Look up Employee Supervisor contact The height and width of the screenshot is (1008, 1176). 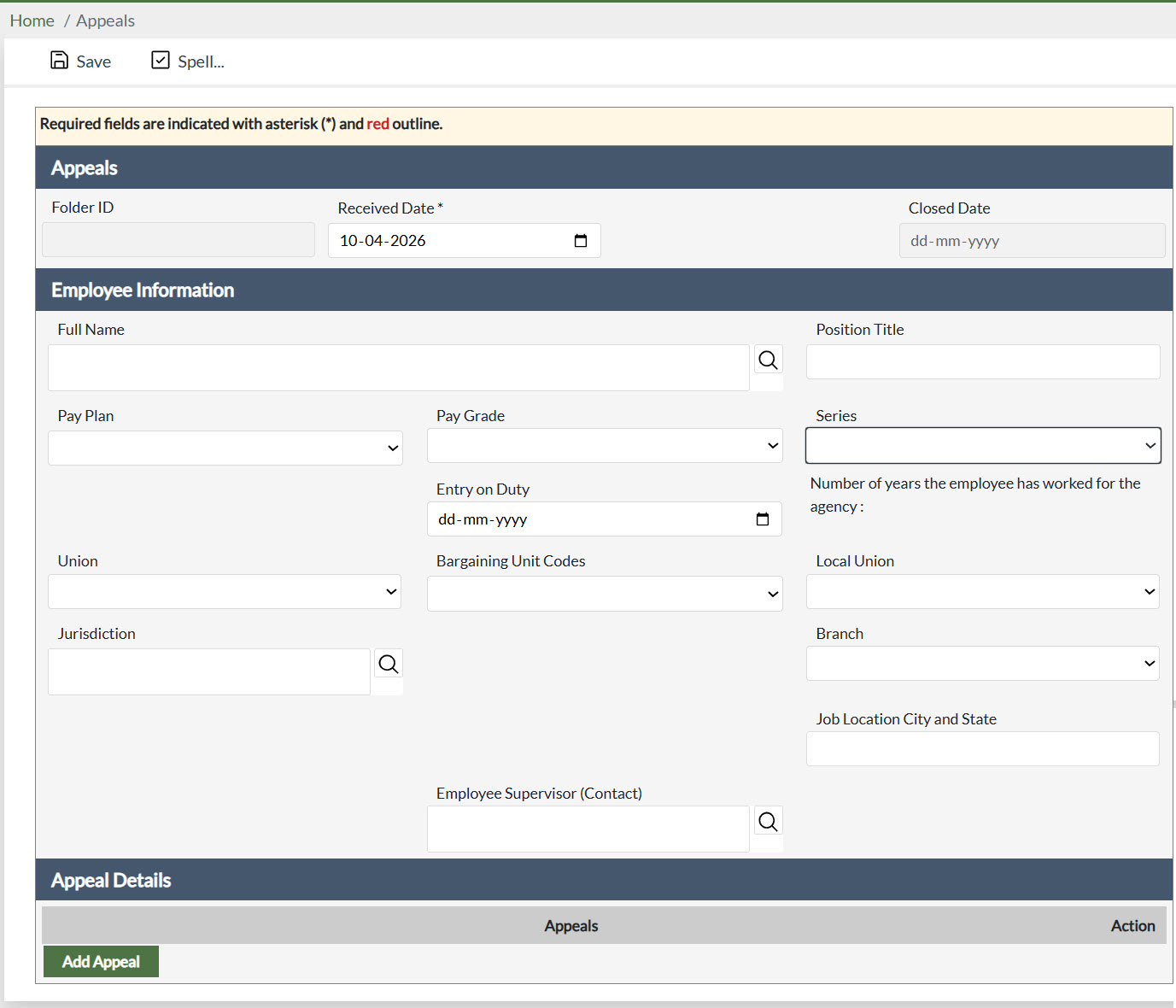pos(768,821)
